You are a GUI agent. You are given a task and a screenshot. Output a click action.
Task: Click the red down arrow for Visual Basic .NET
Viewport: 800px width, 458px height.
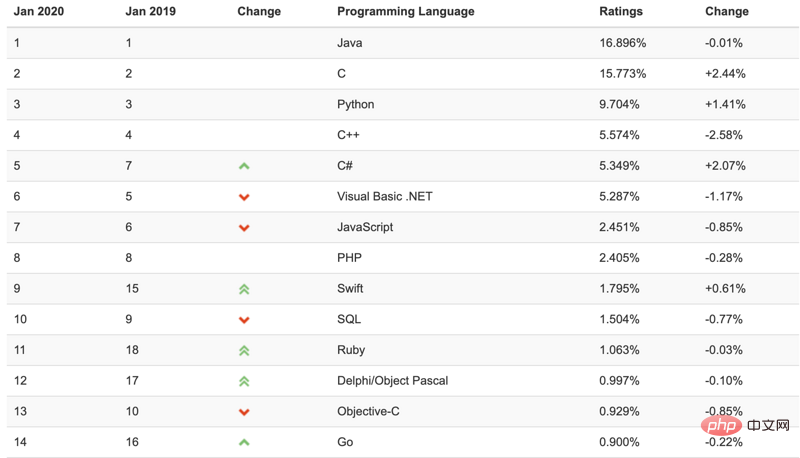pos(244,197)
